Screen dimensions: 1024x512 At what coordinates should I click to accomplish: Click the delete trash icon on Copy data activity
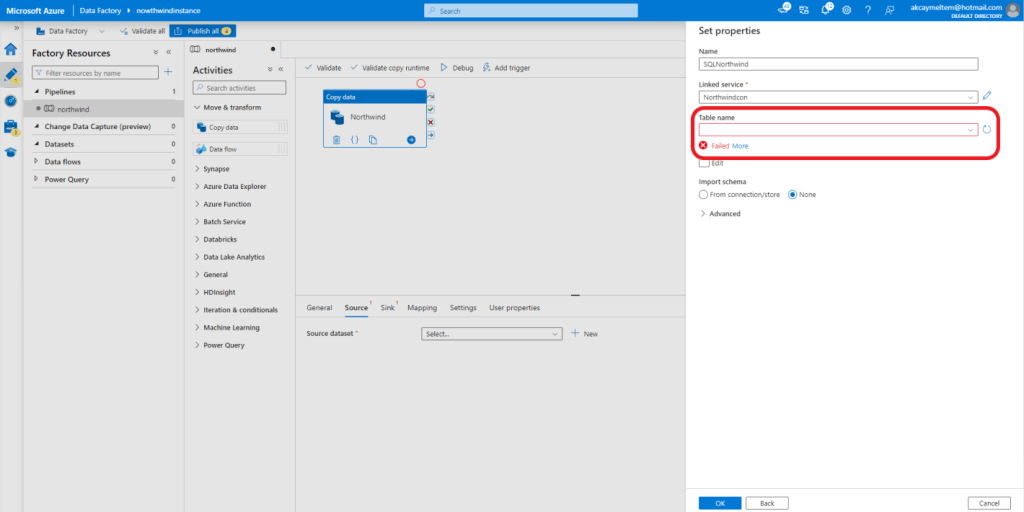(x=336, y=140)
